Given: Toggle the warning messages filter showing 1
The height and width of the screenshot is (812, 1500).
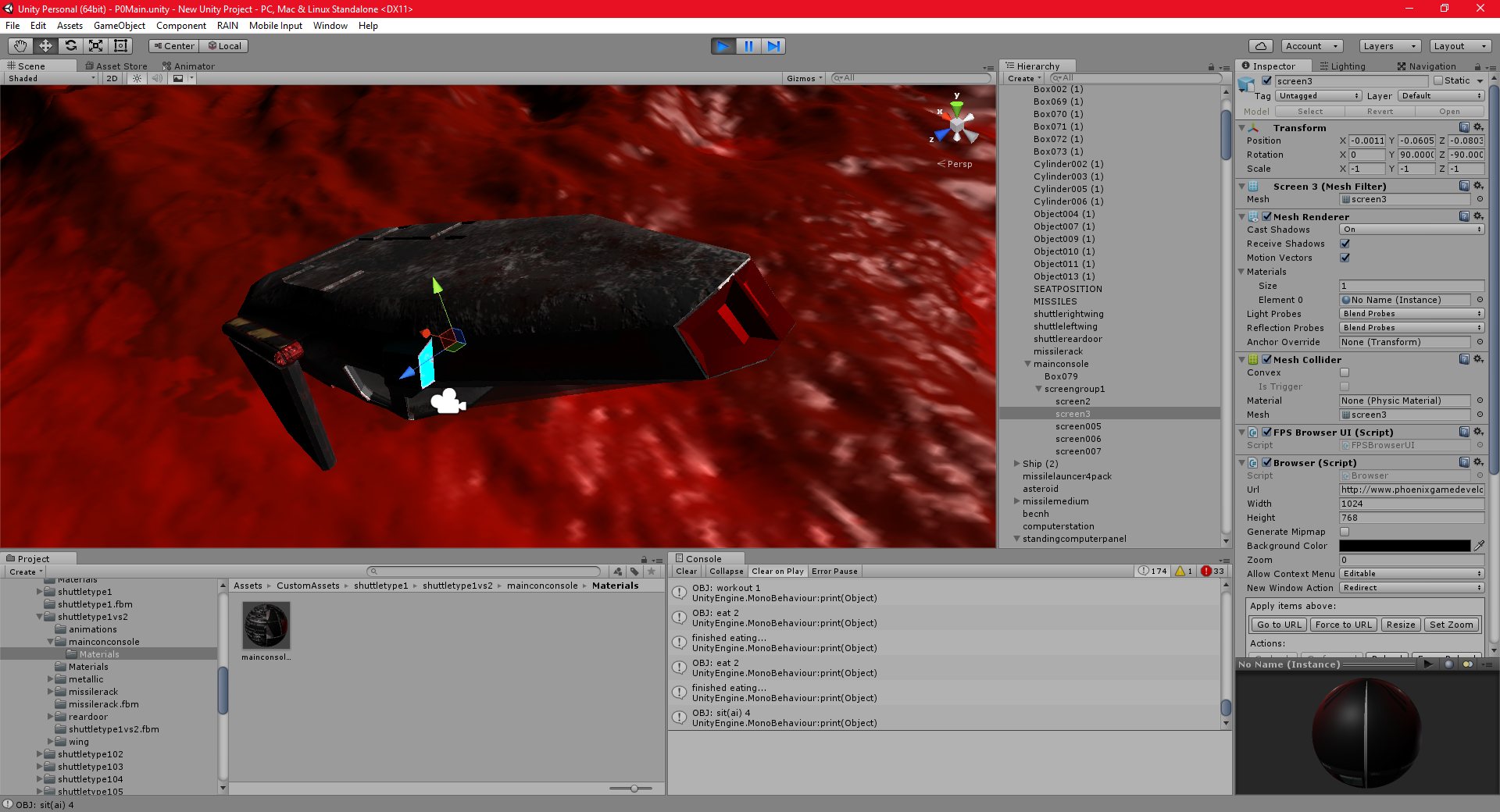Looking at the screenshot, I should pyautogui.click(x=1184, y=571).
